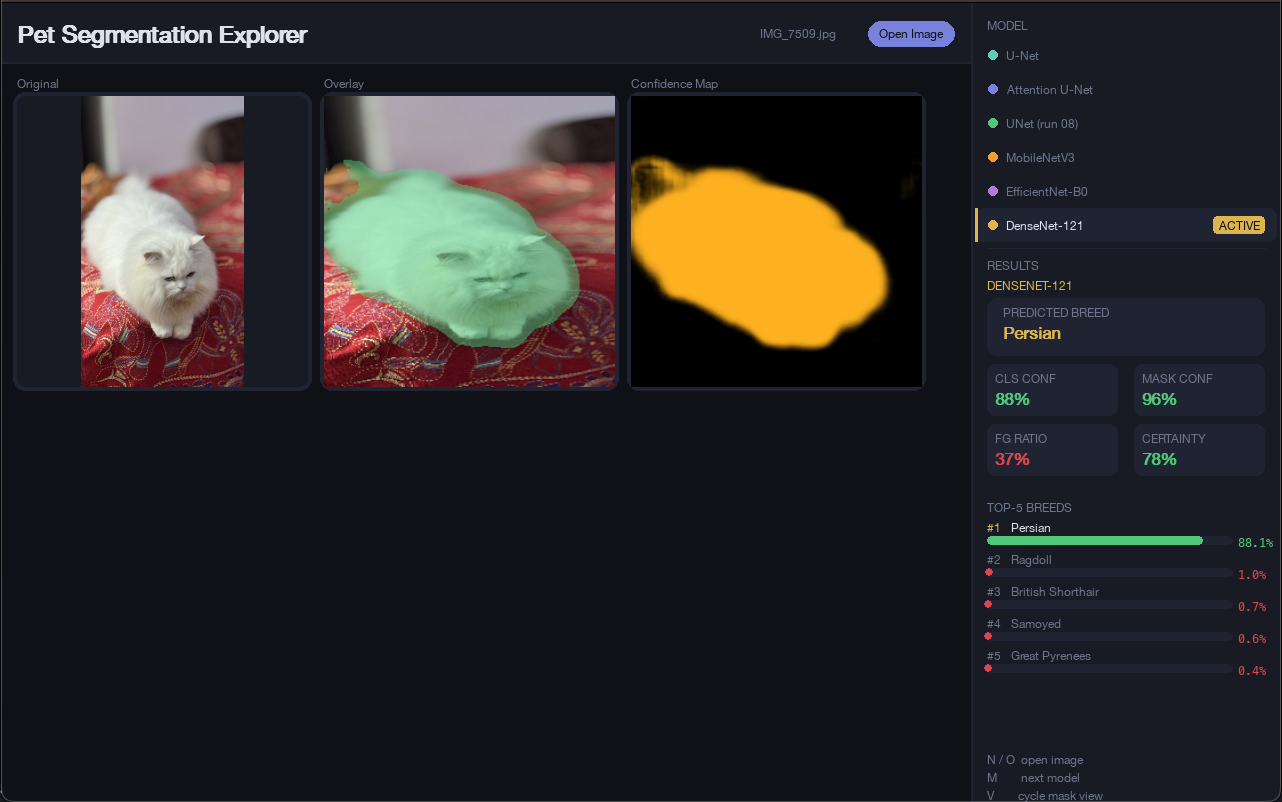
Task: Click the red marker on Ragdoll bar
Action: tap(989, 573)
